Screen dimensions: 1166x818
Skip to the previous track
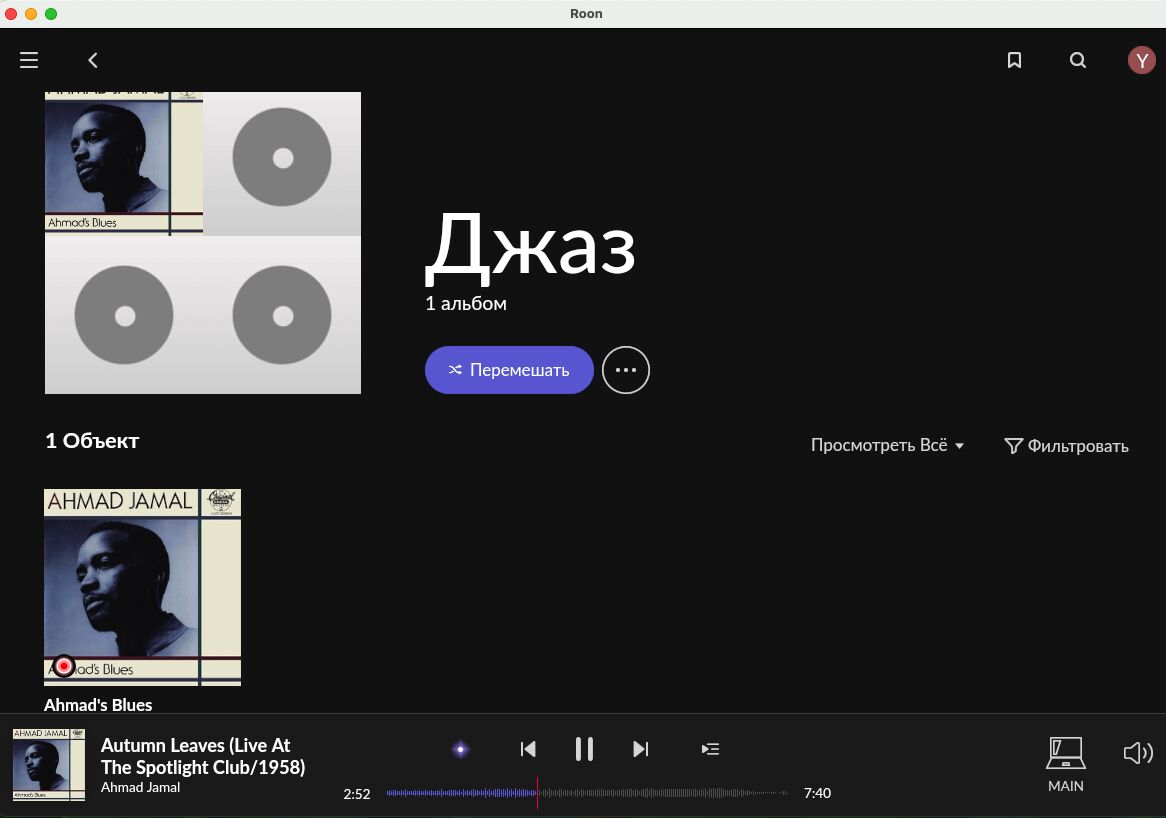[528, 749]
